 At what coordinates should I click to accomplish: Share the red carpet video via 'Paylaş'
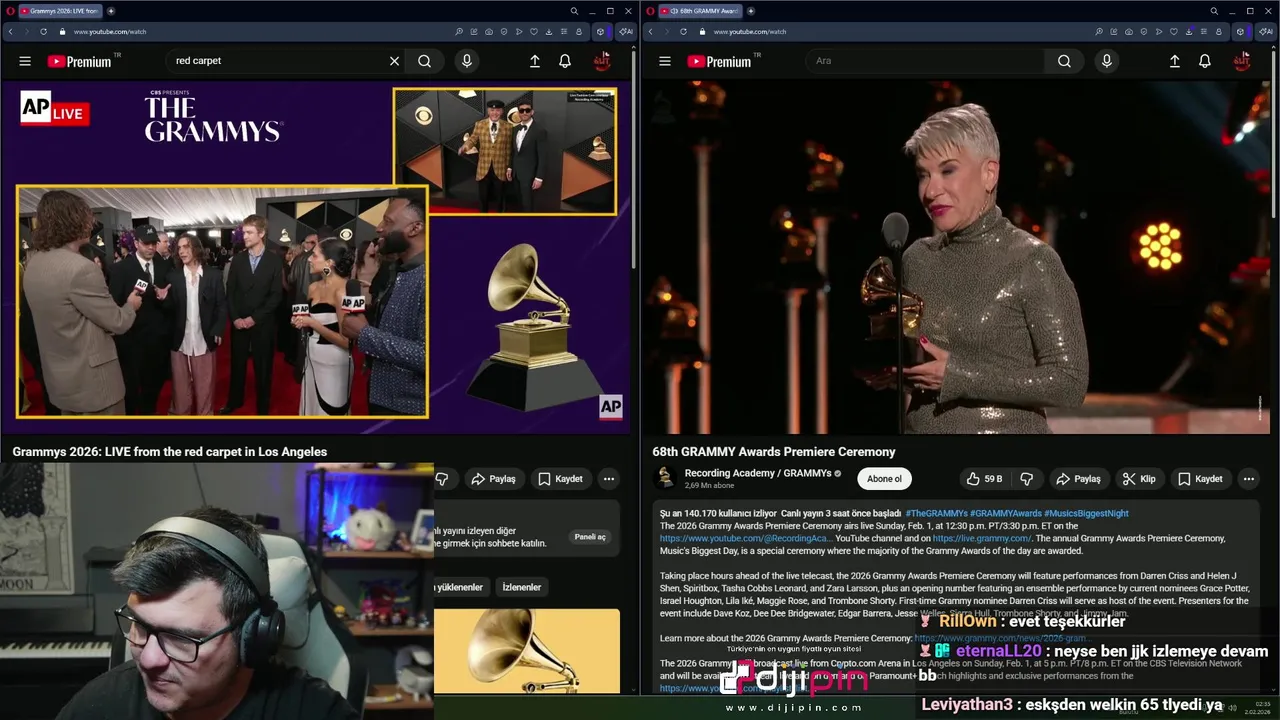(x=494, y=479)
